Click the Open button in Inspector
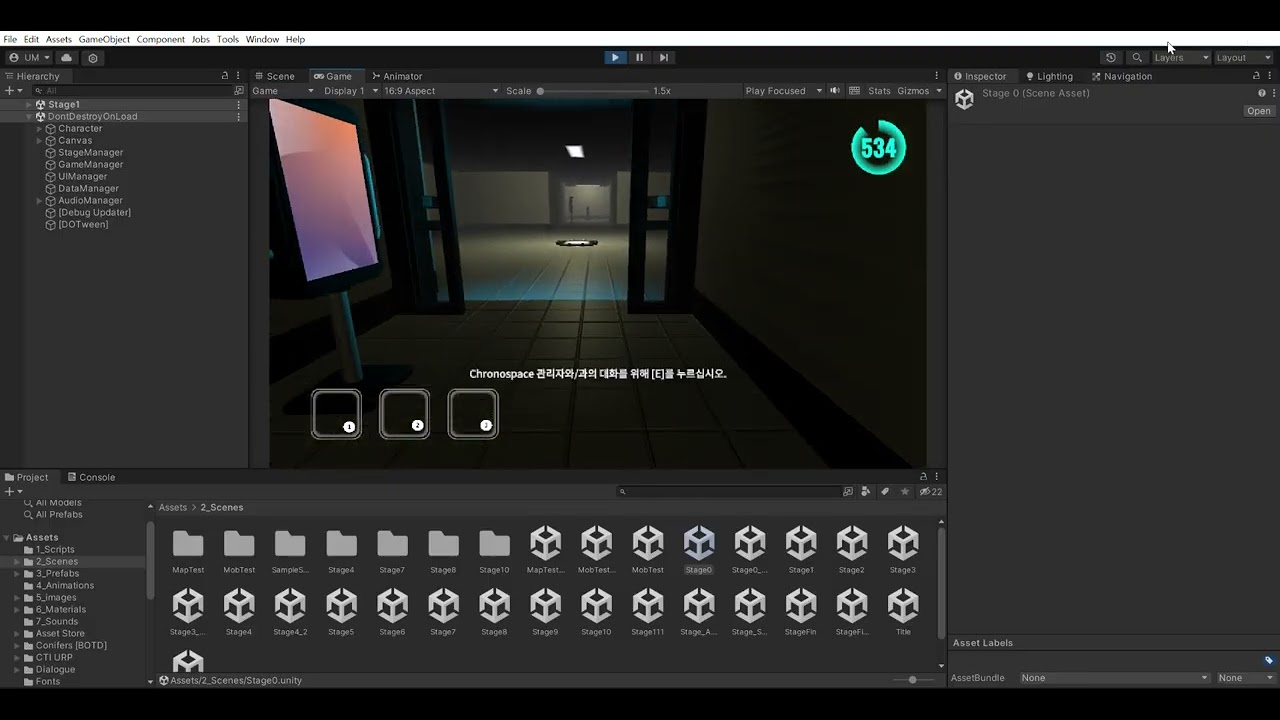Image resolution: width=1280 pixels, height=720 pixels. (1258, 111)
